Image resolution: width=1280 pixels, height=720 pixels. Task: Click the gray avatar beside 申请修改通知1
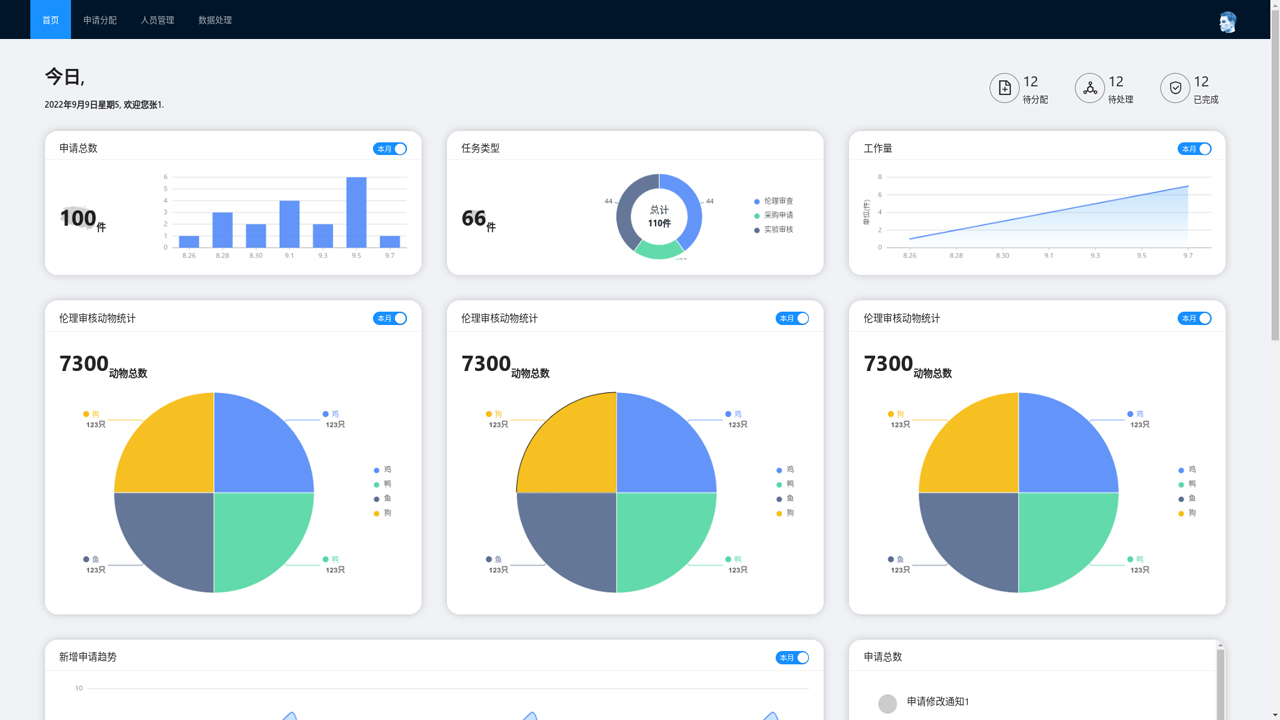[887, 703]
